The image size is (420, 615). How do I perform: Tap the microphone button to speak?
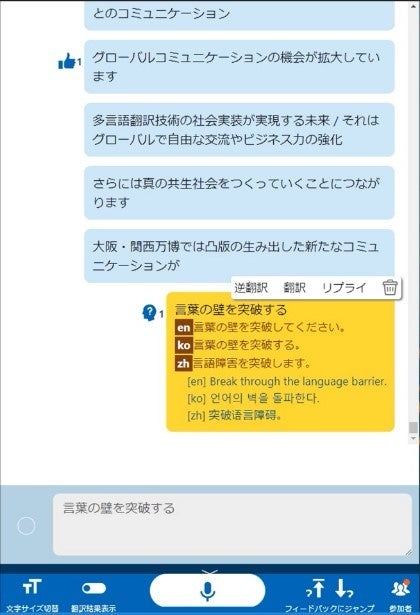[x=207, y=591]
